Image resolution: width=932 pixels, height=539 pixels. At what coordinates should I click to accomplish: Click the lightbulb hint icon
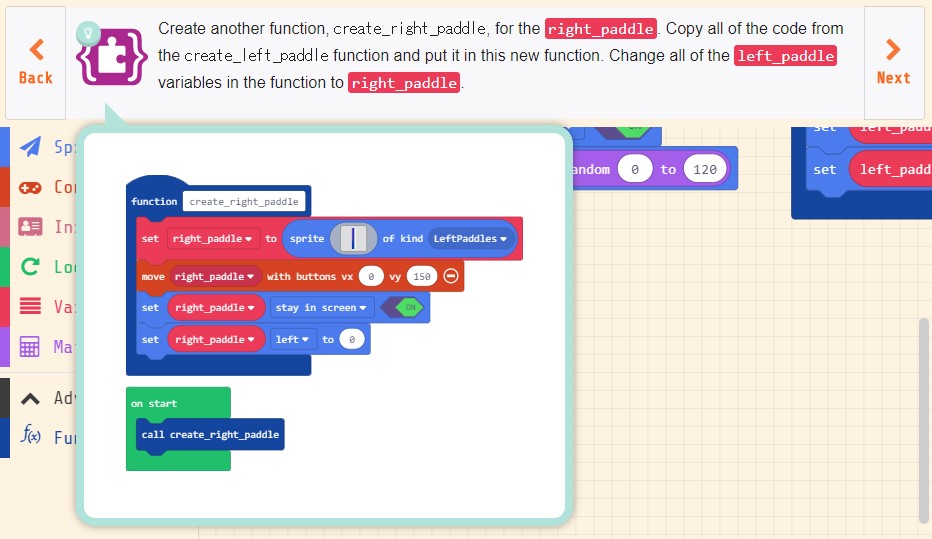88,33
